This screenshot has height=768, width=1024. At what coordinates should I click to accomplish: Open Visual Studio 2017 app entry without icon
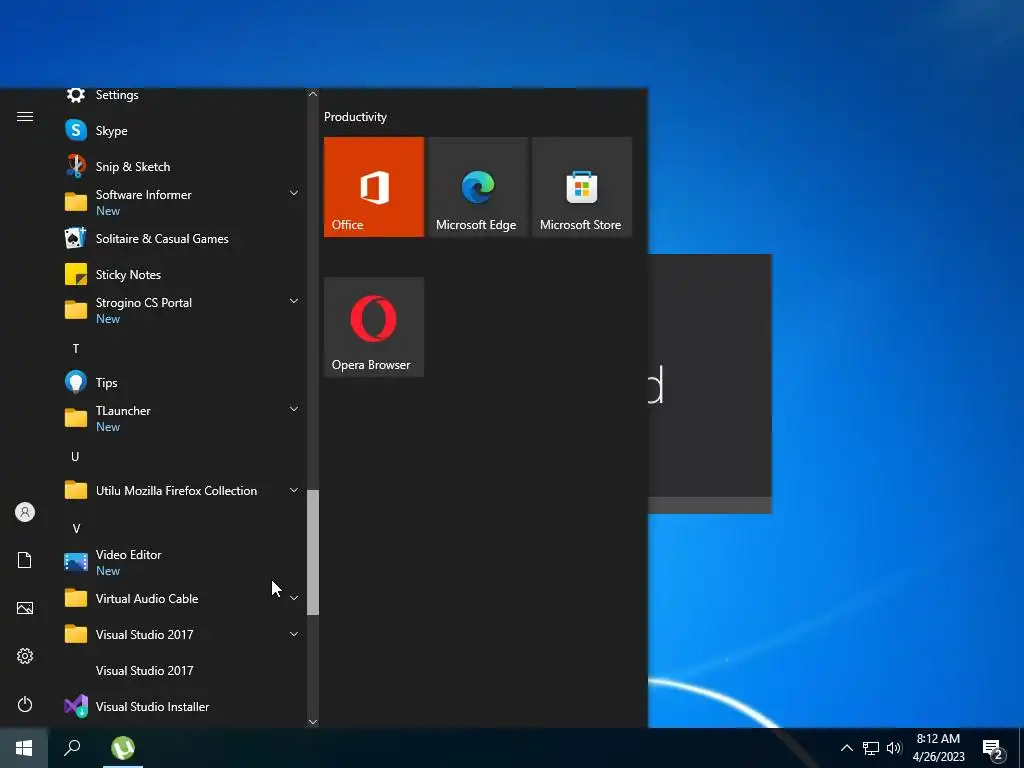144,670
